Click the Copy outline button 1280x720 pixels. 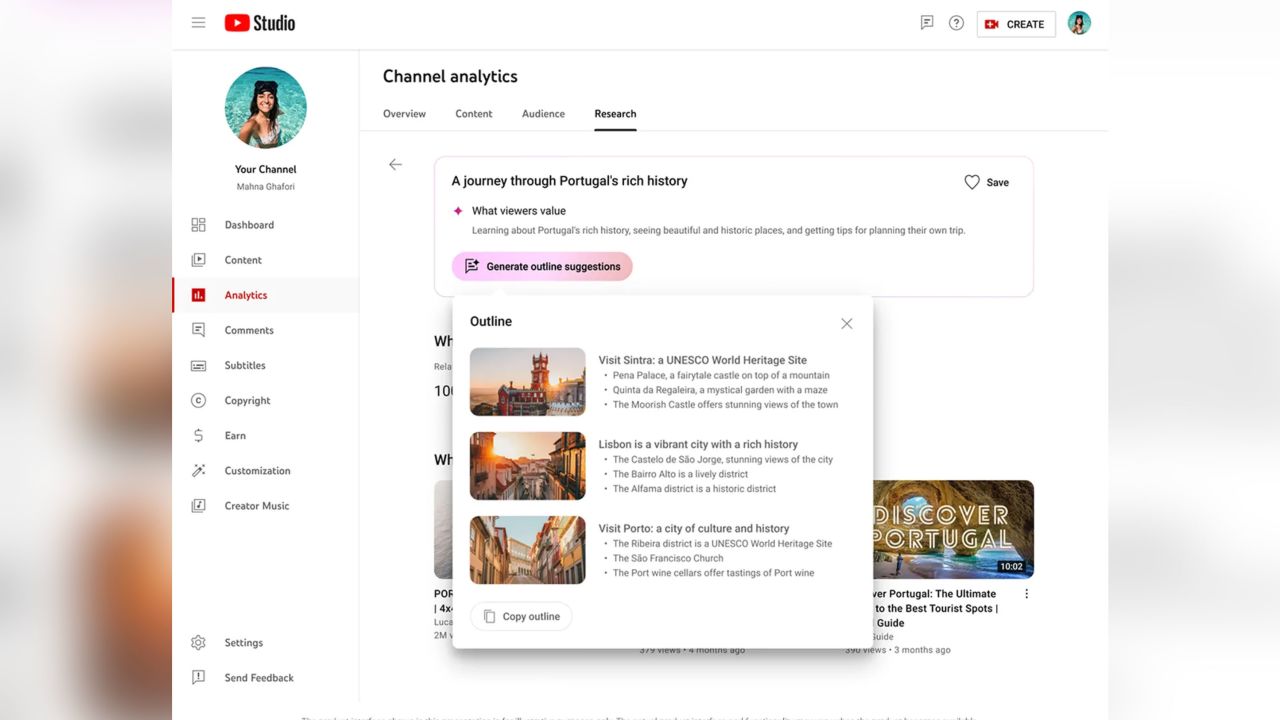tap(521, 616)
